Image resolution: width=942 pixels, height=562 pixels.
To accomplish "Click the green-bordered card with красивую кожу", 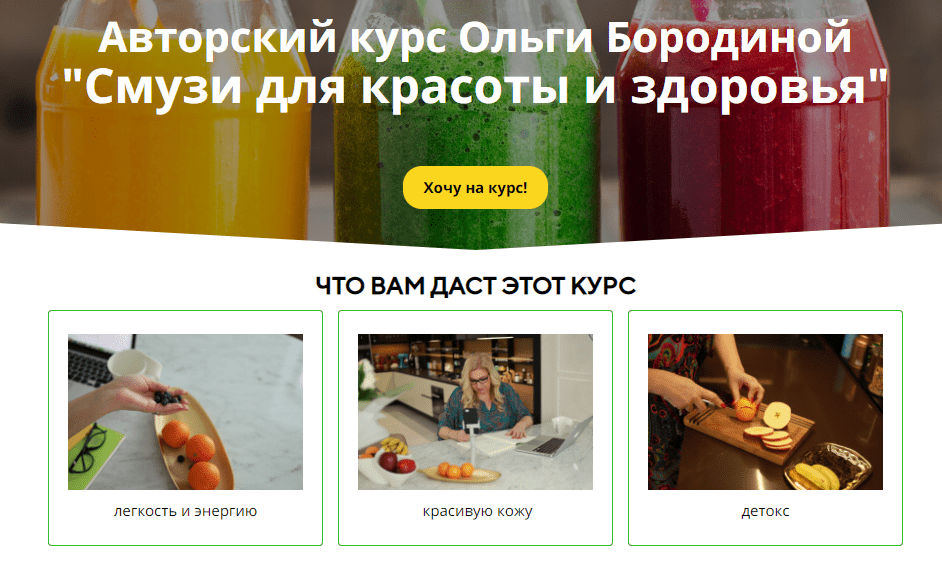I will coord(475,428).
